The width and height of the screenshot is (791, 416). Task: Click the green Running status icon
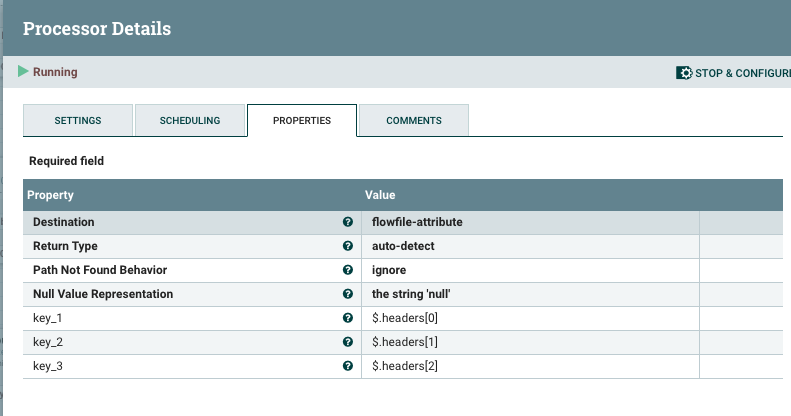click(23, 72)
